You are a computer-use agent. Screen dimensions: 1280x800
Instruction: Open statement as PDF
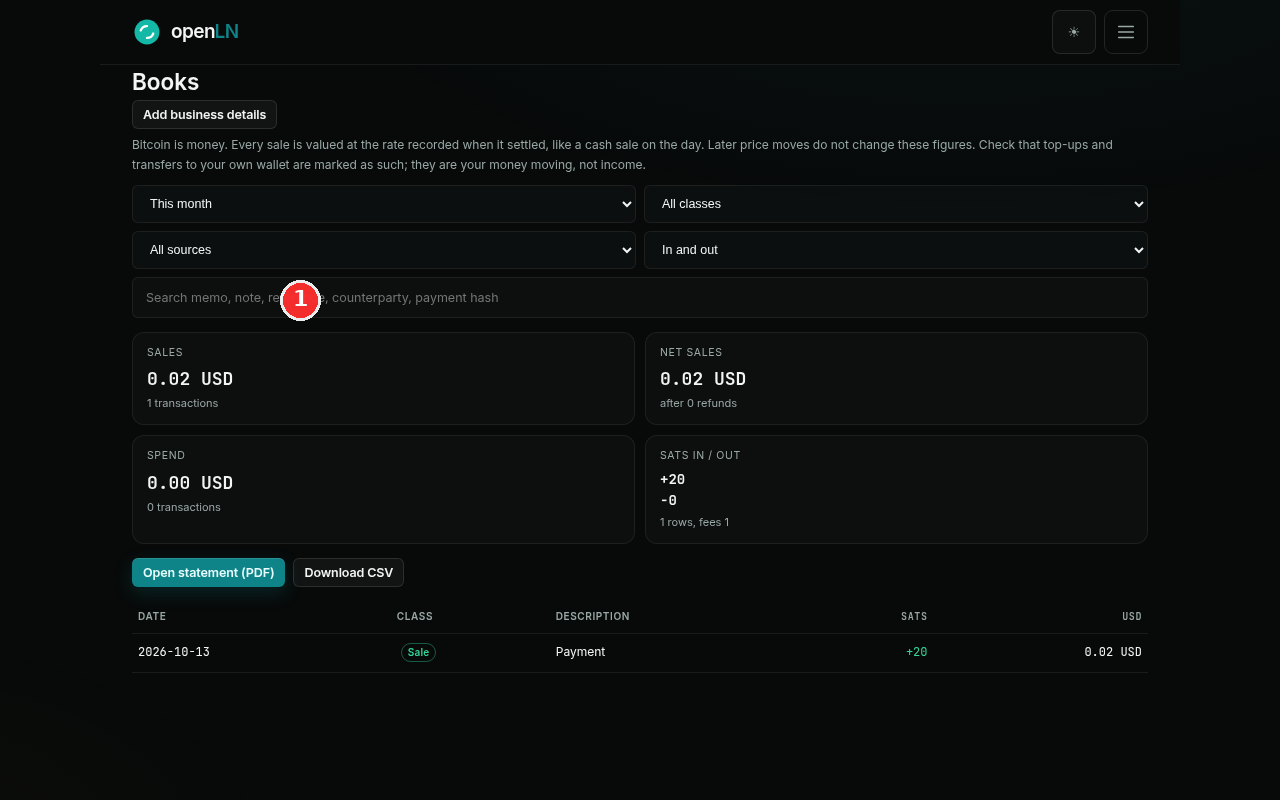pyautogui.click(x=208, y=572)
